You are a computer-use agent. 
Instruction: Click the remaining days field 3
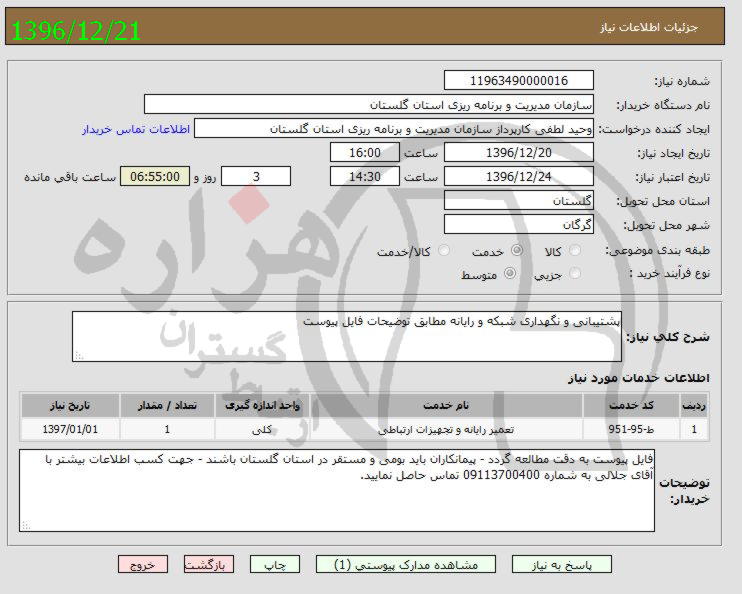[x=256, y=177]
